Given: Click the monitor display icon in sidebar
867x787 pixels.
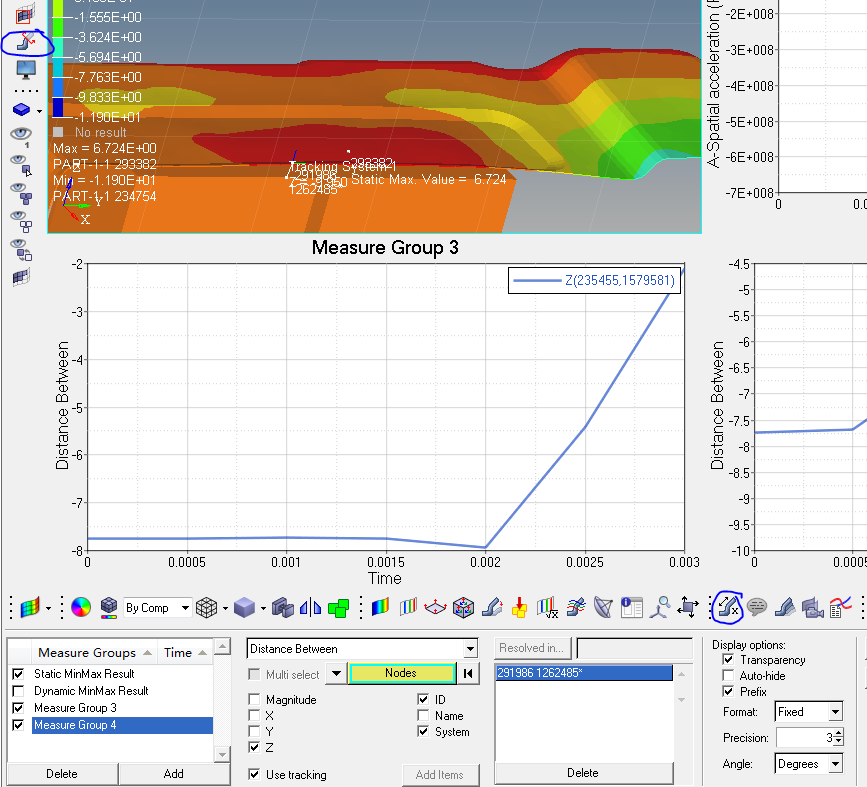Looking at the screenshot, I should [x=25, y=70].
